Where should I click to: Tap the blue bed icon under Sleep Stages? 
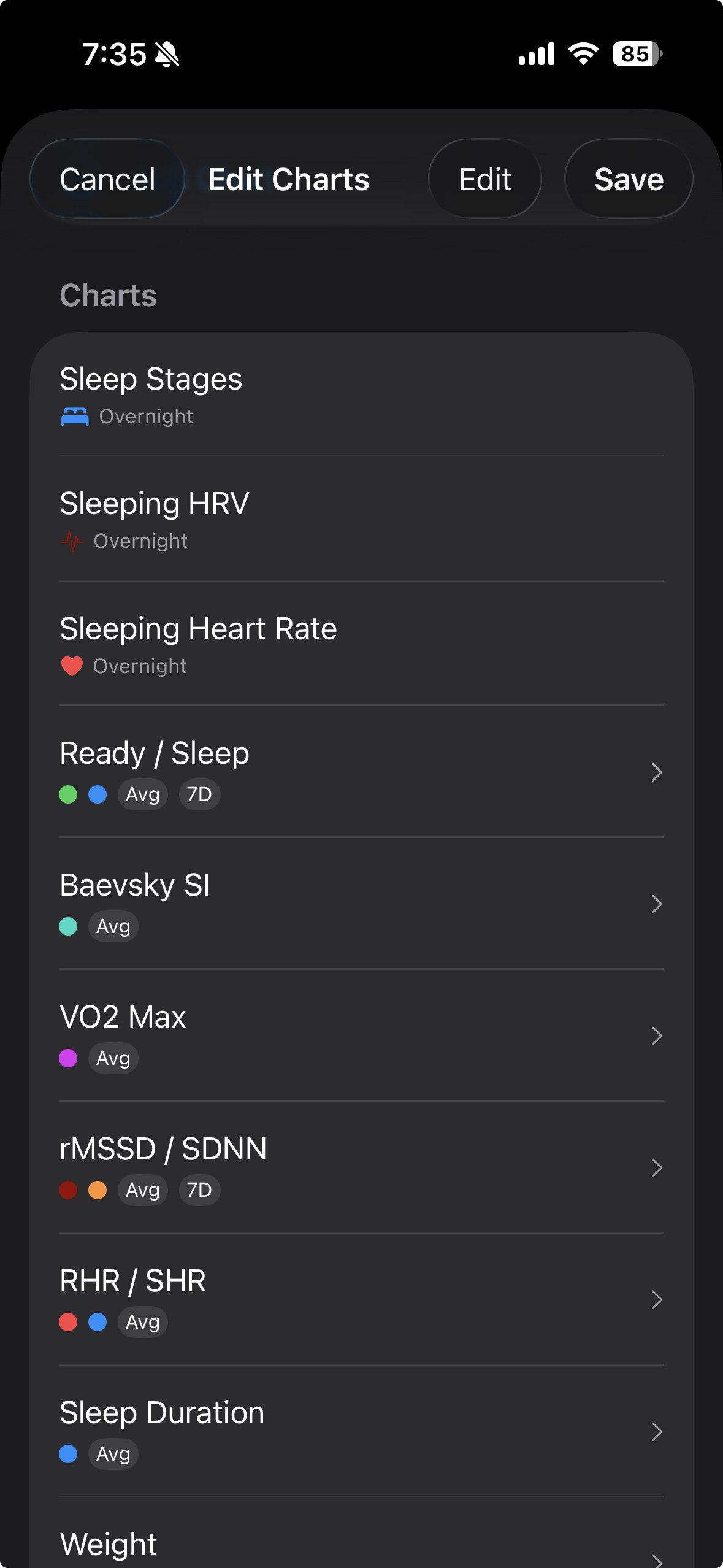coord(75,417)
